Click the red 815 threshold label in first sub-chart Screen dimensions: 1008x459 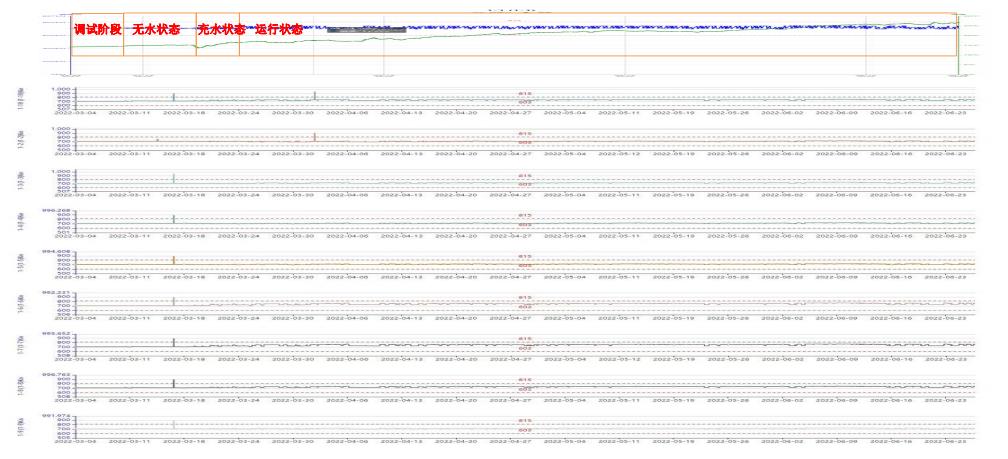pos(522,95)
